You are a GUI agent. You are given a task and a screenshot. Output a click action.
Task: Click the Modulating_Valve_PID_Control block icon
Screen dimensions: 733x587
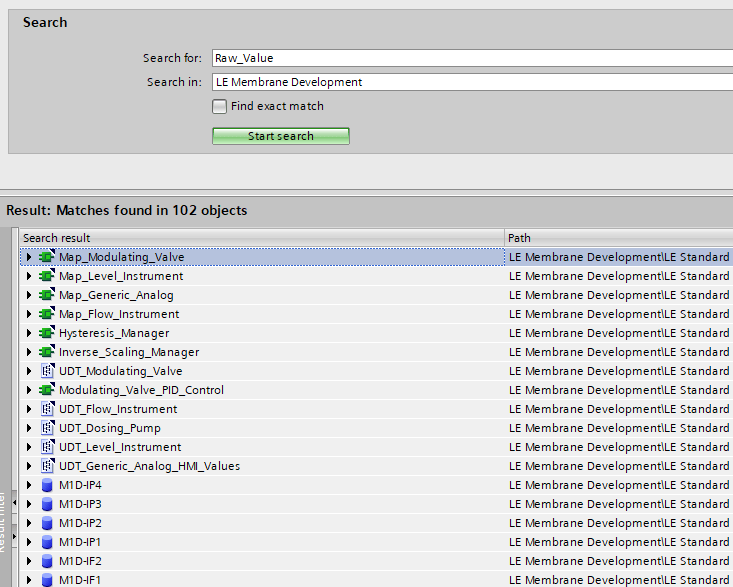[x=46, y=390]
